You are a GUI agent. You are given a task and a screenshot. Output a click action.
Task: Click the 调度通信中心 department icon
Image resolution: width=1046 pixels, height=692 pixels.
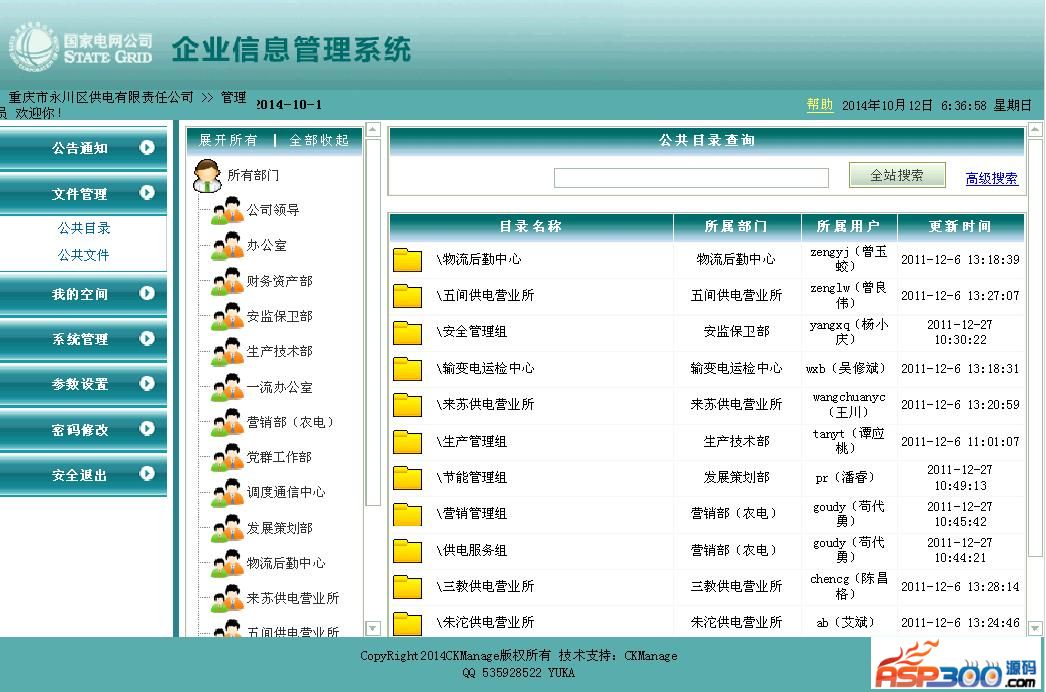227,492
